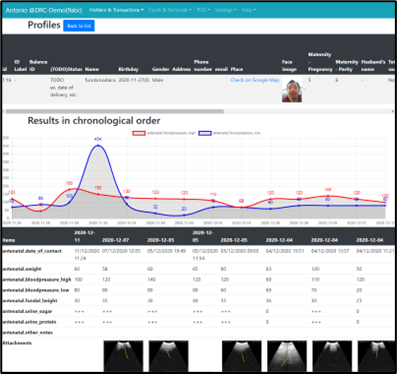The width and height of the screenshot is (397, 374).
Task: Select antenatal.other_notes row label
Action: pyautogui.click(x=28, y=333)
